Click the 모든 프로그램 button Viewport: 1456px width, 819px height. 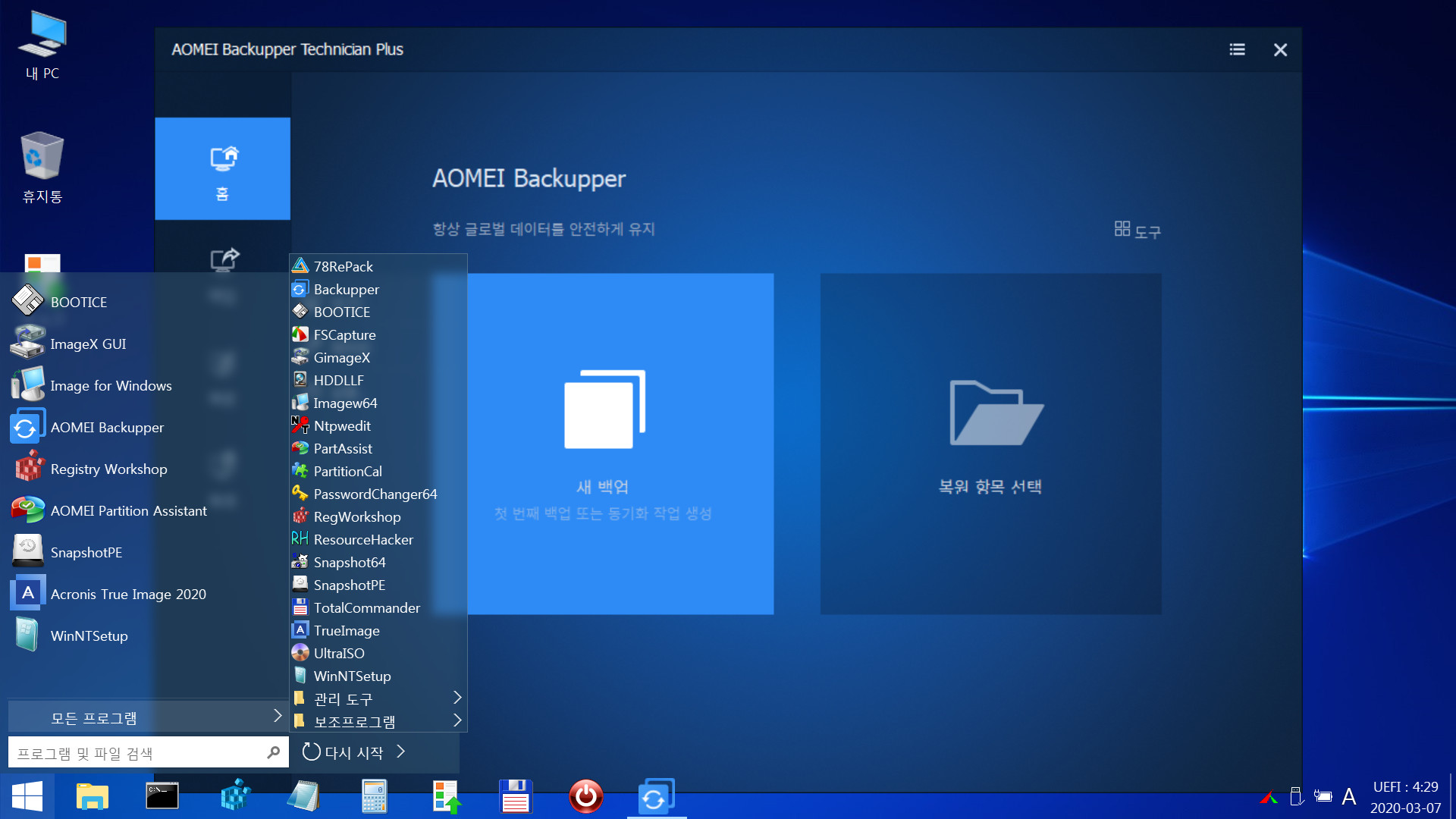click(x=147, y=717)
